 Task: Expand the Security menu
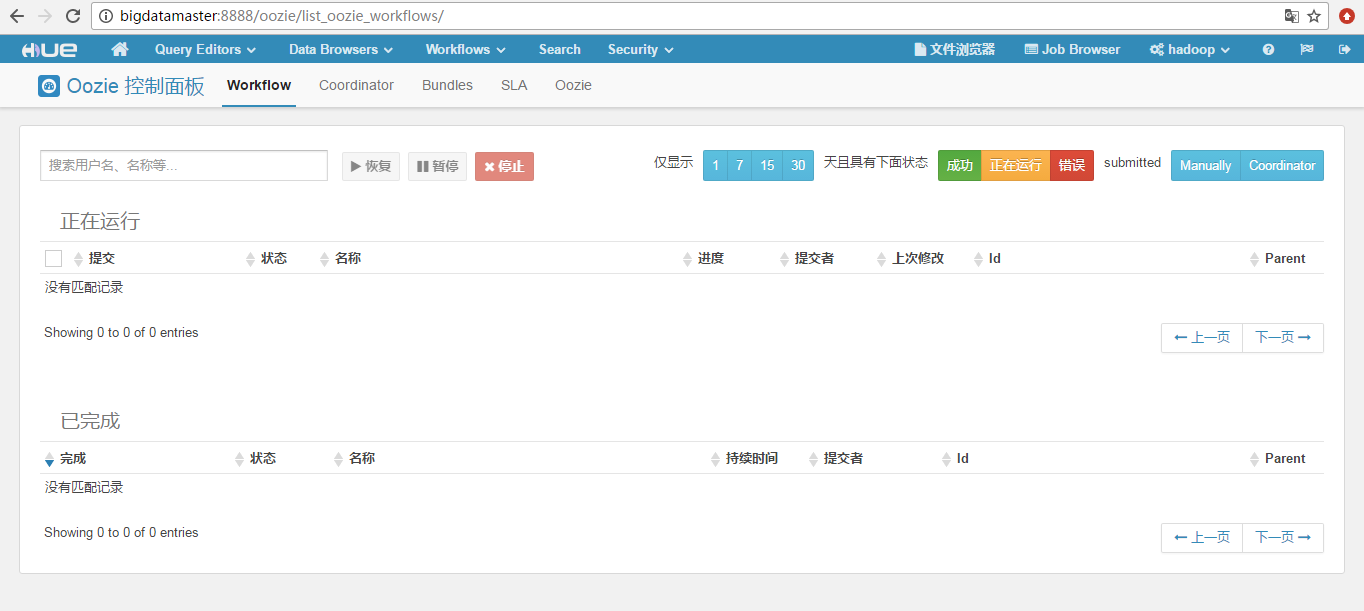click(x=640, y=49)
